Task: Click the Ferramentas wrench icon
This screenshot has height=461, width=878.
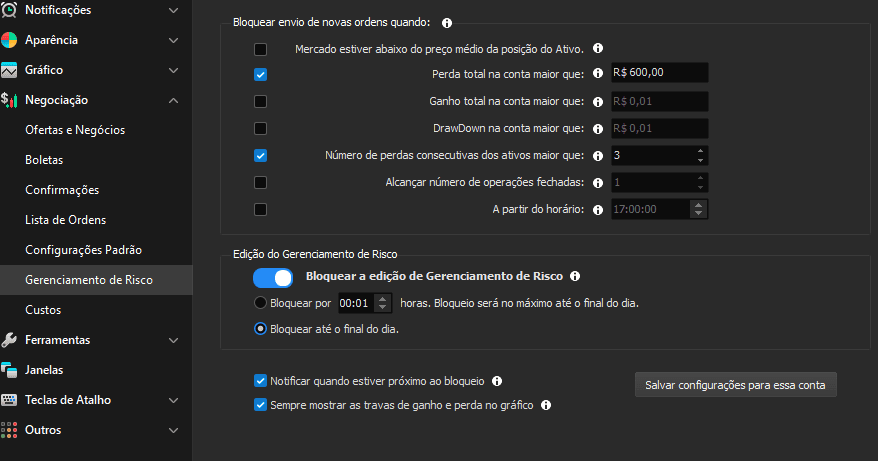Action: point(9,340)
